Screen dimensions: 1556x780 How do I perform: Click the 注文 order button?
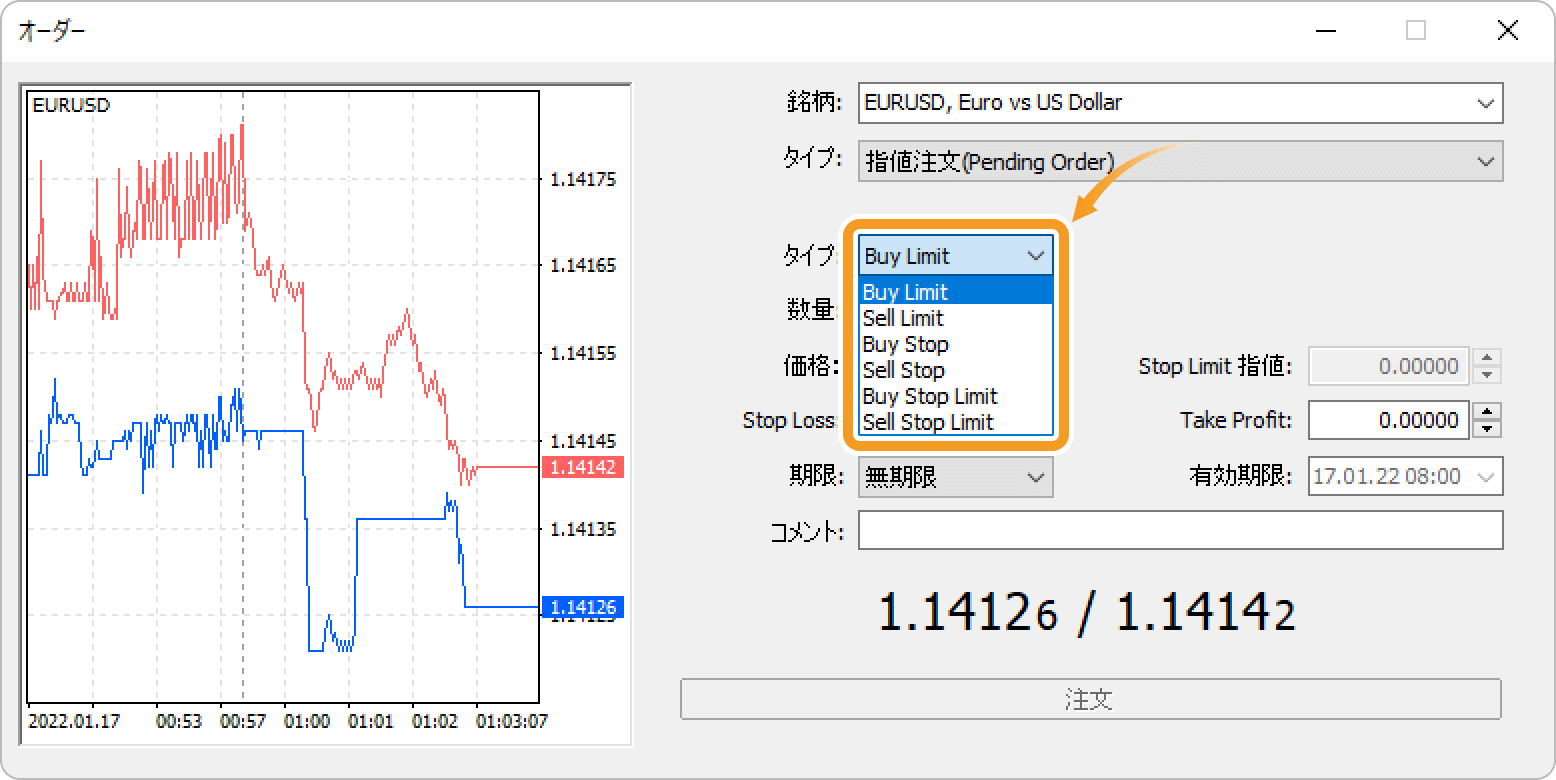pyautogui.click(x=1091, y=699)
